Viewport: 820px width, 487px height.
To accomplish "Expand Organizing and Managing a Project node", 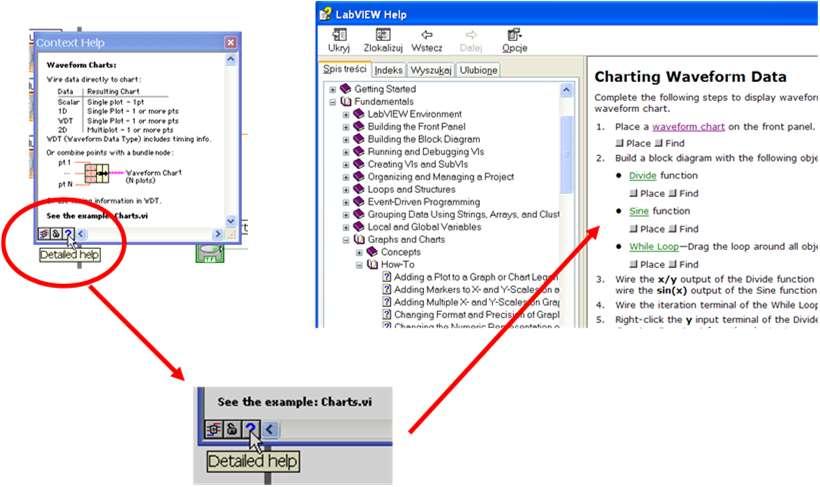I will click(x=346, y=177).
